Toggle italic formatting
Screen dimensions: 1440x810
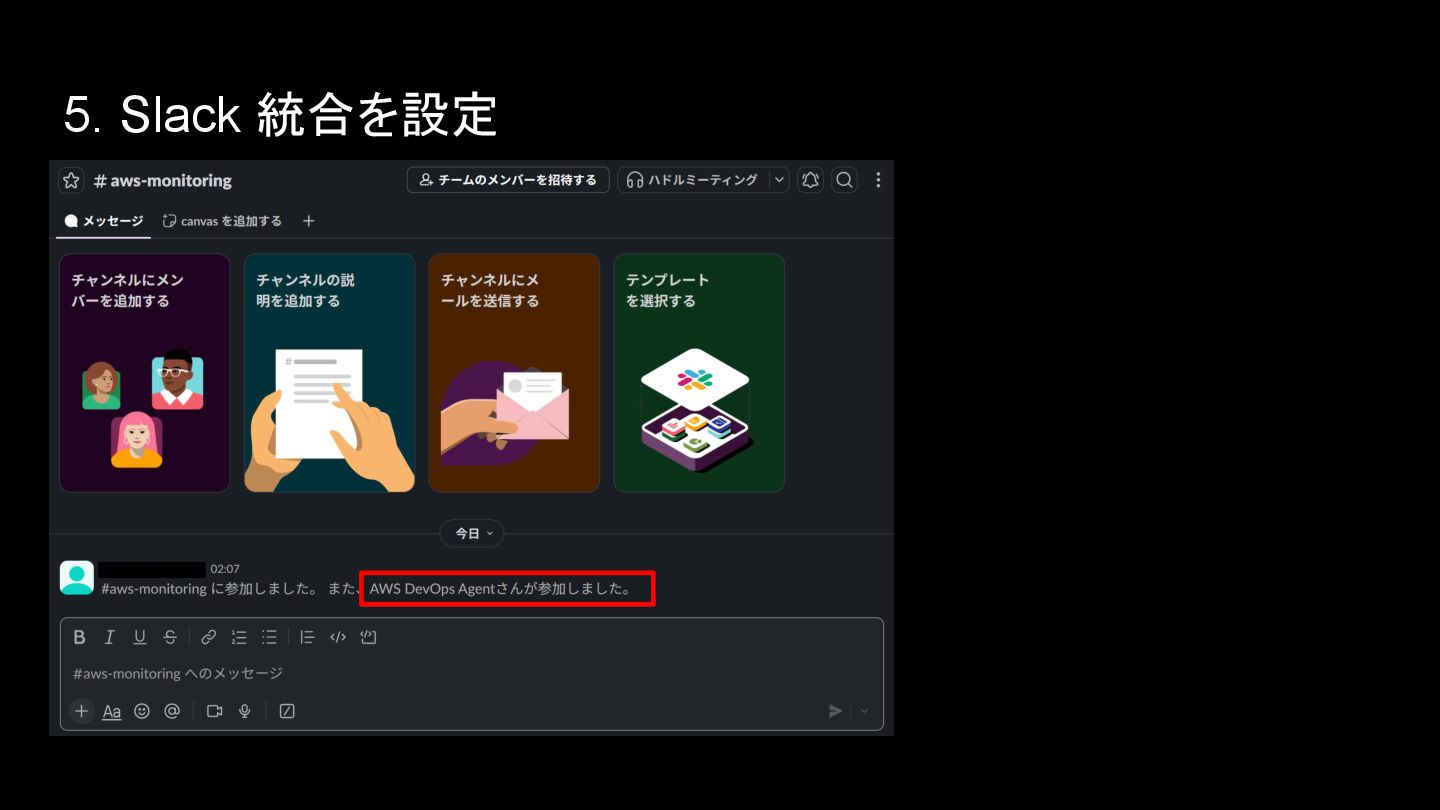coord(110,637)
